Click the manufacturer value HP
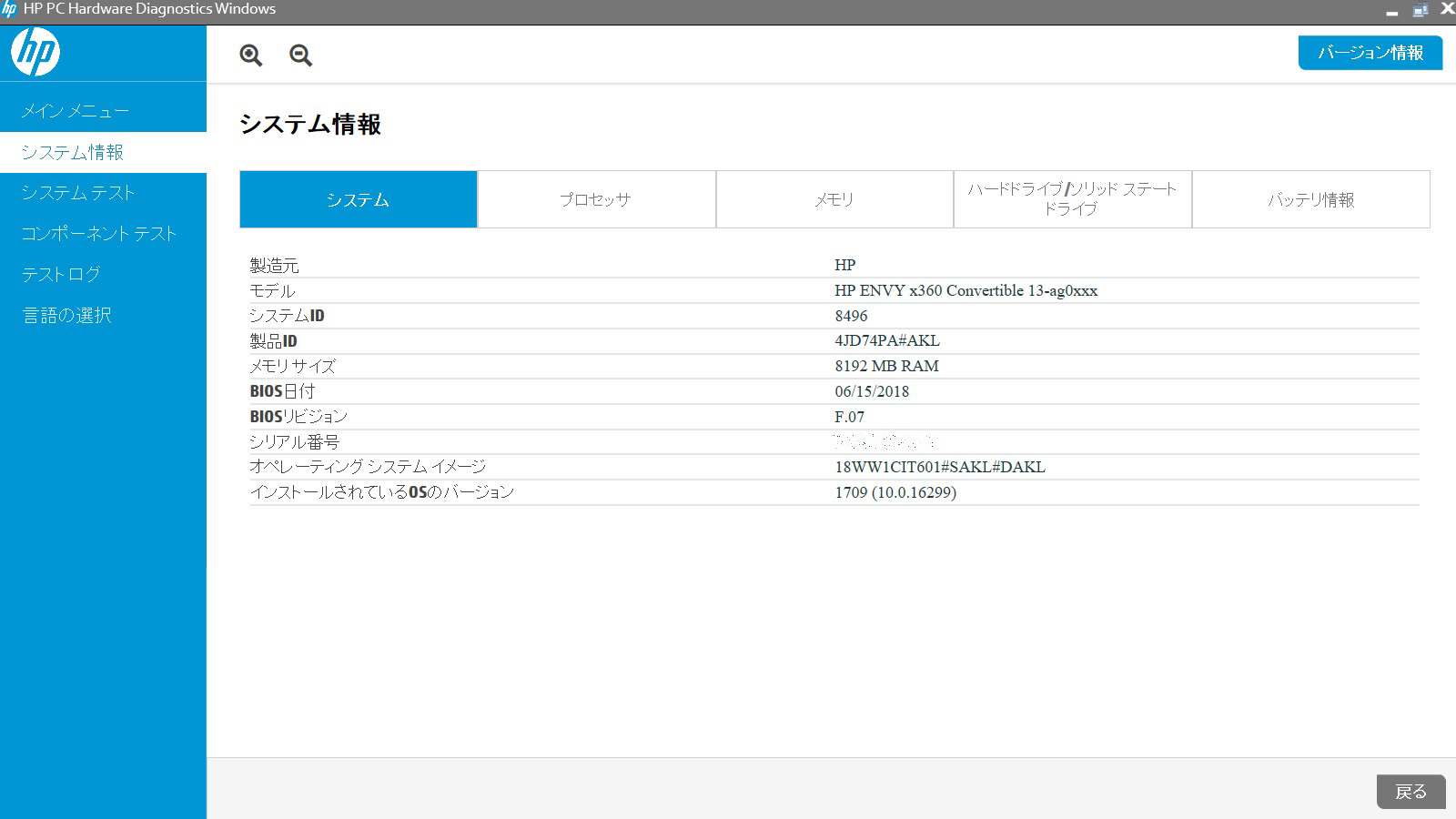Screen dimensions: 1456x819 (x=845, y=265)
